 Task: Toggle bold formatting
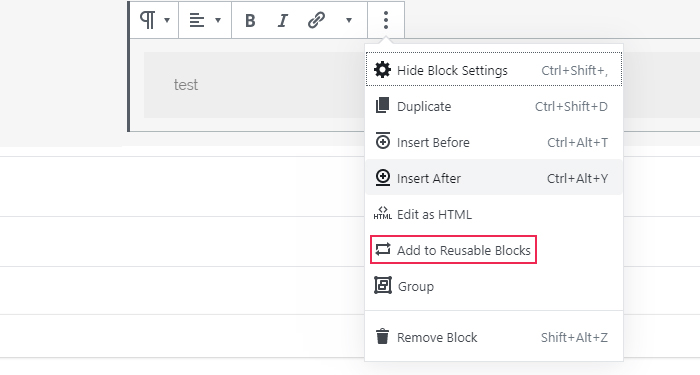point(250,20)
